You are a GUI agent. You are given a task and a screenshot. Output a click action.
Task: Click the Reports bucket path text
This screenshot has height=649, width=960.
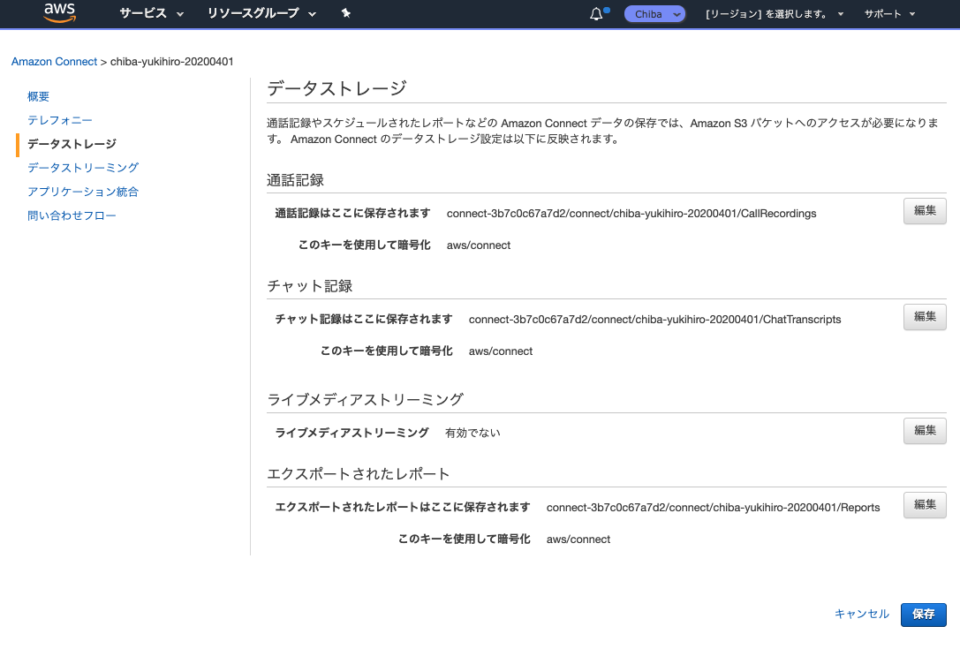[x=713, y=508]
